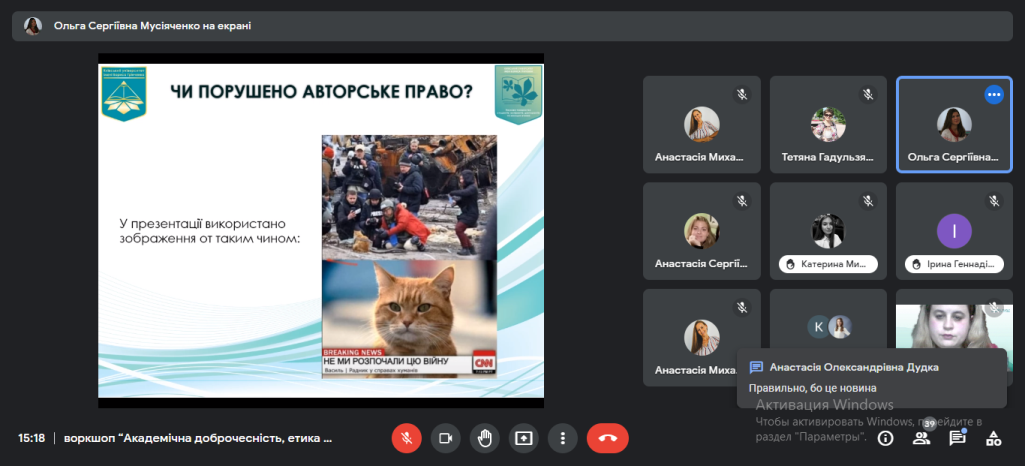Screen dimensions: 1025x466
Task: Open the Activities shapes icon
Action: [993, 438]
